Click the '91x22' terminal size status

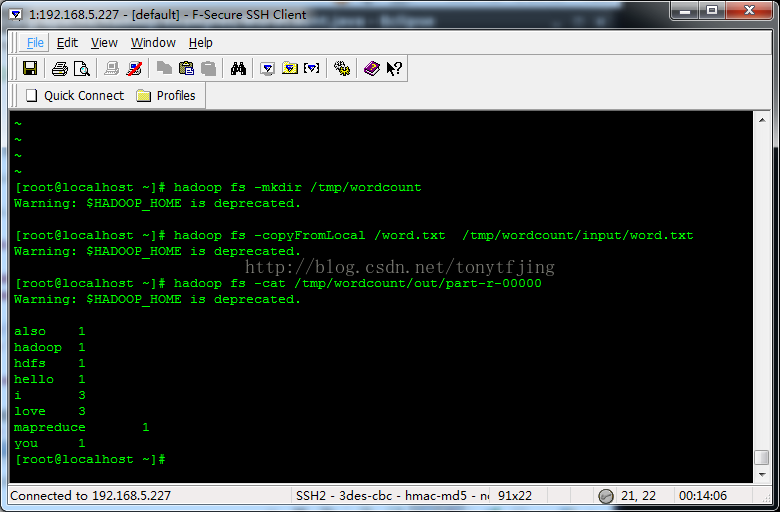point(515,496)
